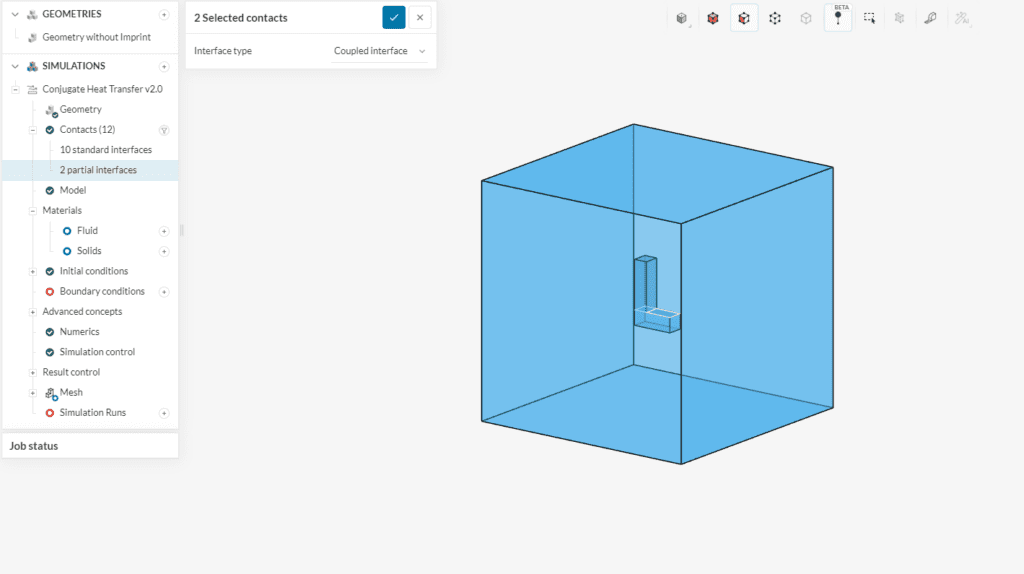
Task: Add a new geometry with plus icon
Action: (164, 14)
